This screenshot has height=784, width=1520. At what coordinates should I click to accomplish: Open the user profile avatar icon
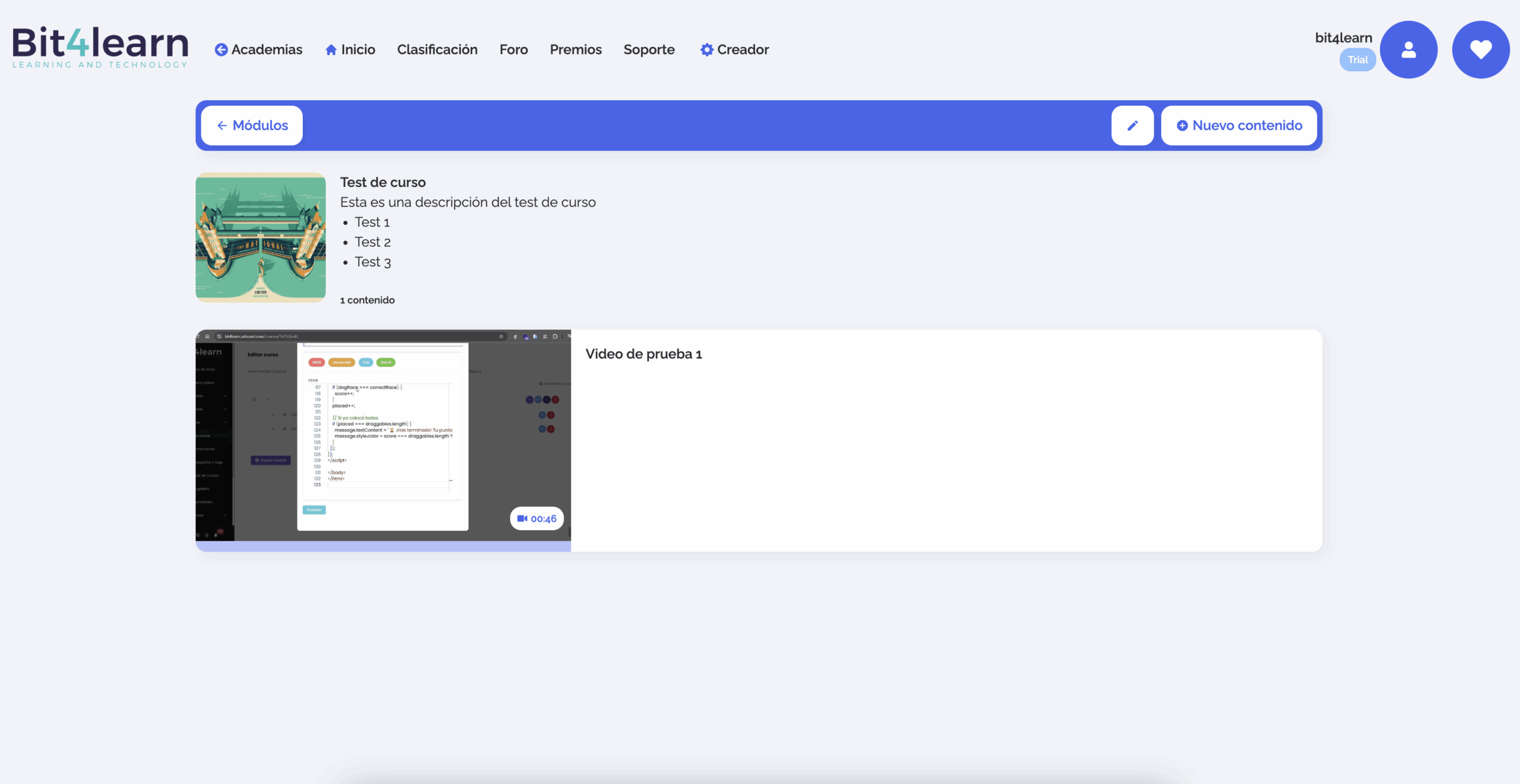(1408, 50)
